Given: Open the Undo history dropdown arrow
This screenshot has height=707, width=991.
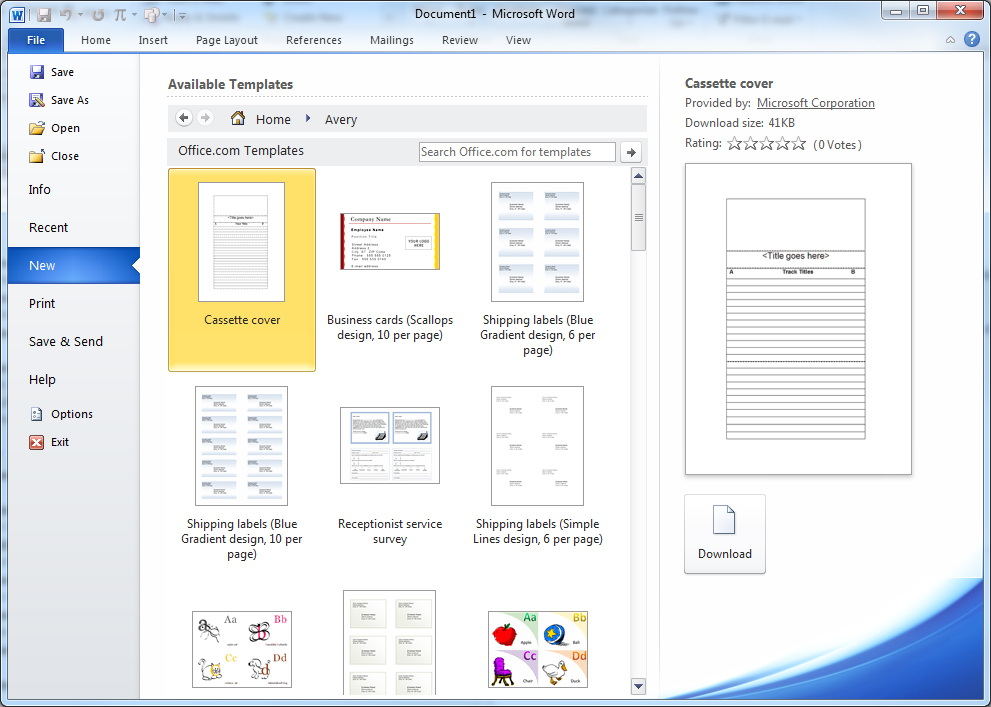Looking at the screenshot, I should coord(80,15).
